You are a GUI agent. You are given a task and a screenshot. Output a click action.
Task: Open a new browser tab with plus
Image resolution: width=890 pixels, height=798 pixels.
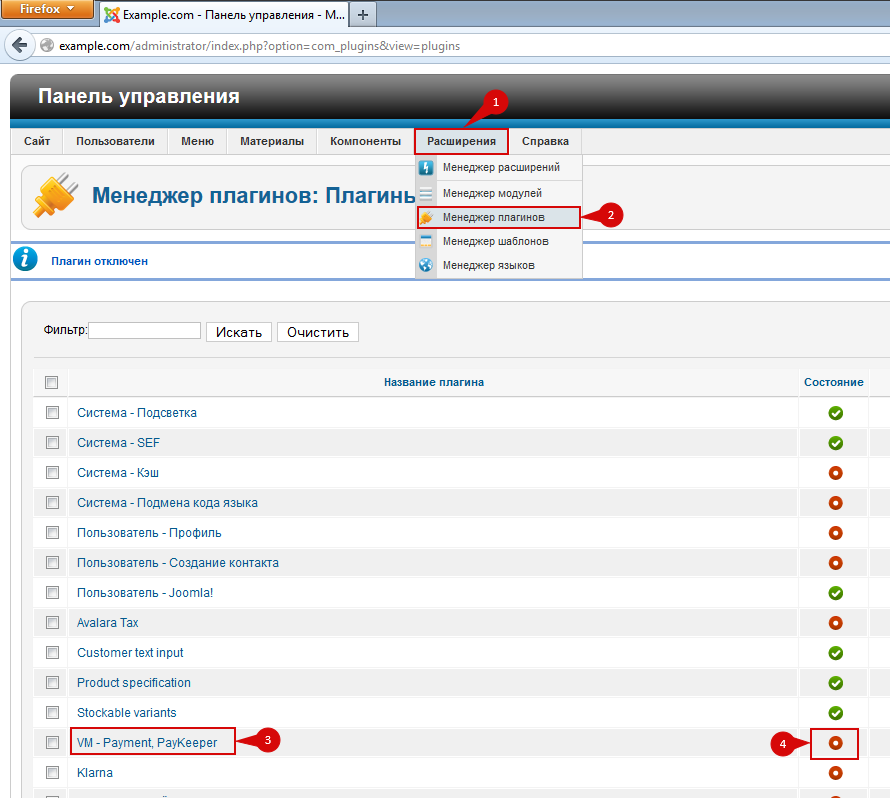(362, 15)
